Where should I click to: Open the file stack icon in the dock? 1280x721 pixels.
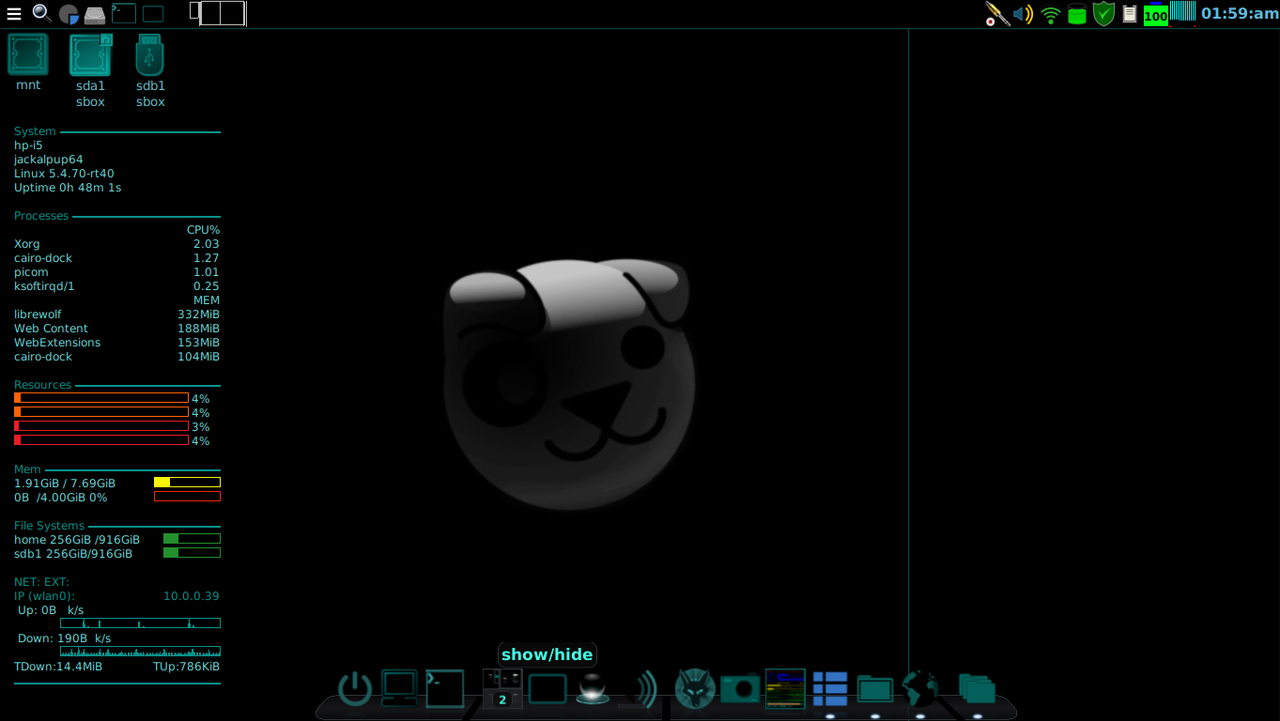[977, 687]
